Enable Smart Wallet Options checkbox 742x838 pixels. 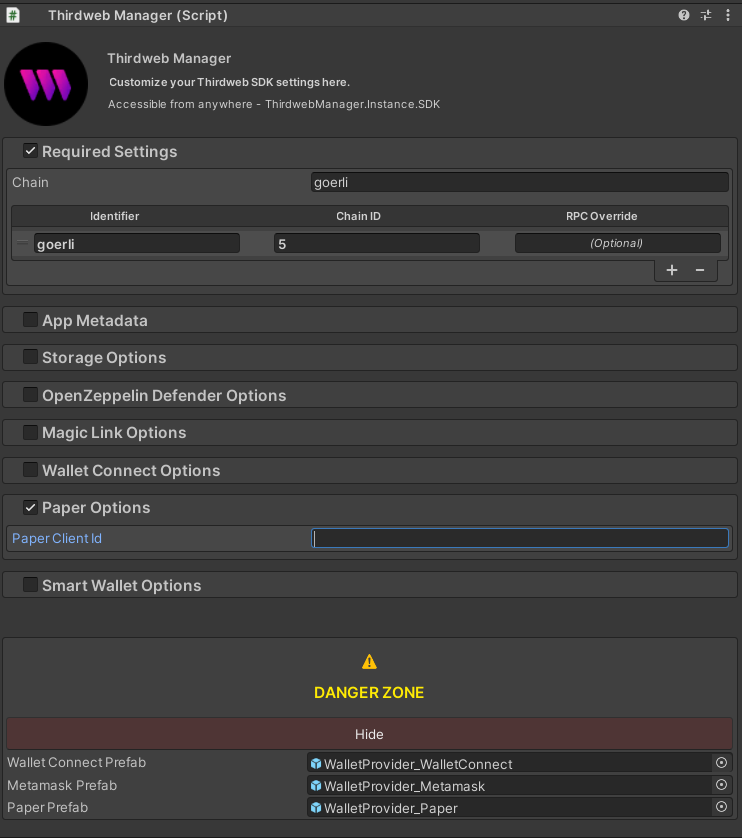pos(30,585)
